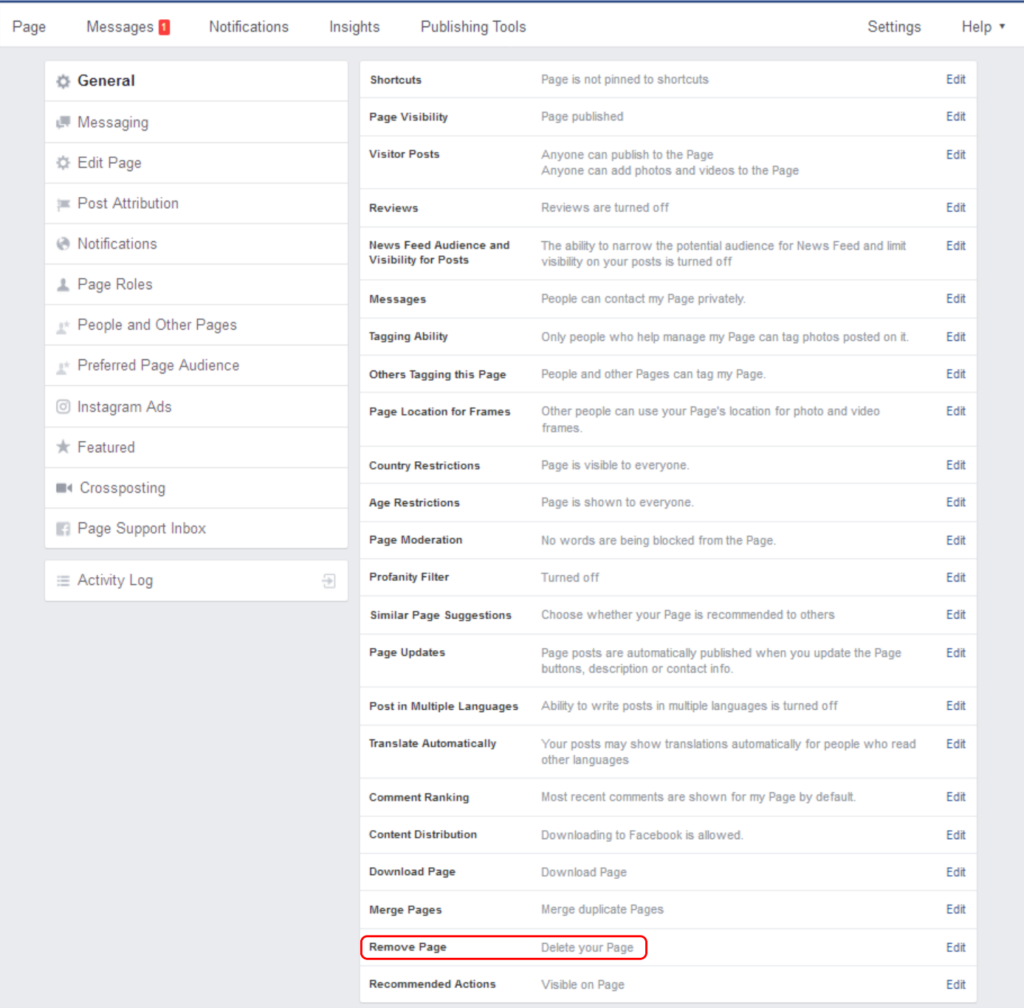Click the gear icon beside General
Screen dimensions: 1024x1008
coord(63,81)
